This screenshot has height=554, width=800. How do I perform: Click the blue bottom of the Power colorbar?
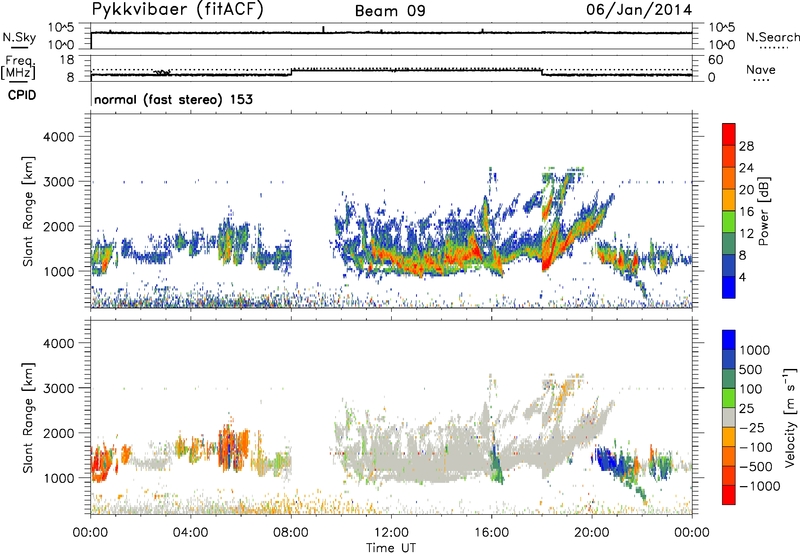coord(729,287)
